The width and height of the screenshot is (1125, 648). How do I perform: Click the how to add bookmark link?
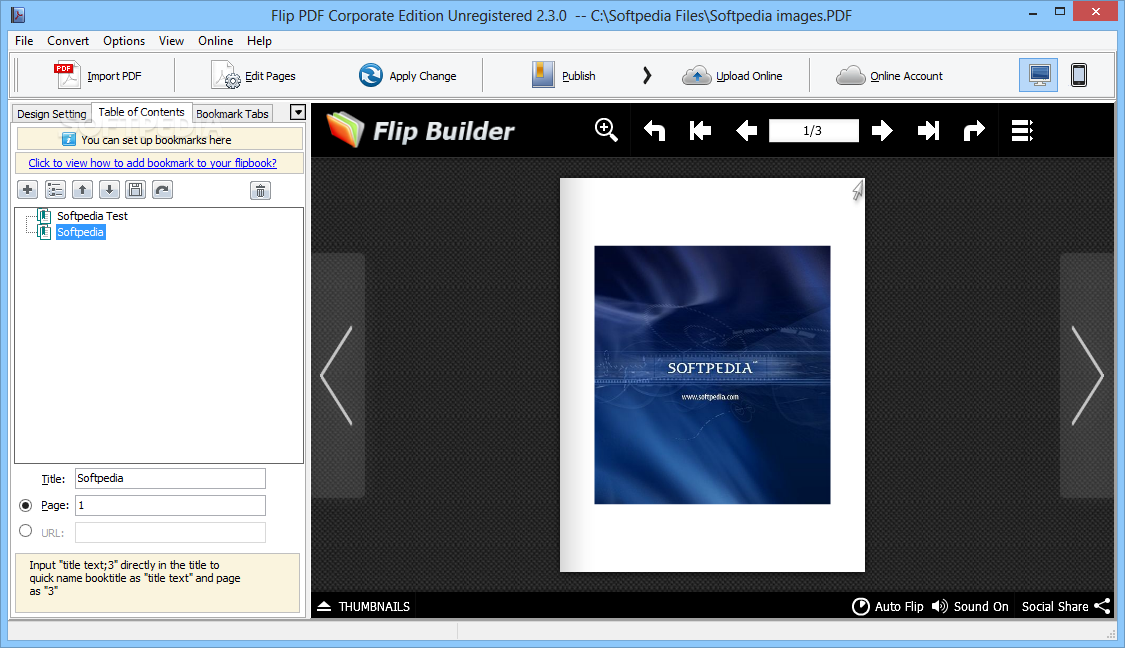[x=152, y=163]
